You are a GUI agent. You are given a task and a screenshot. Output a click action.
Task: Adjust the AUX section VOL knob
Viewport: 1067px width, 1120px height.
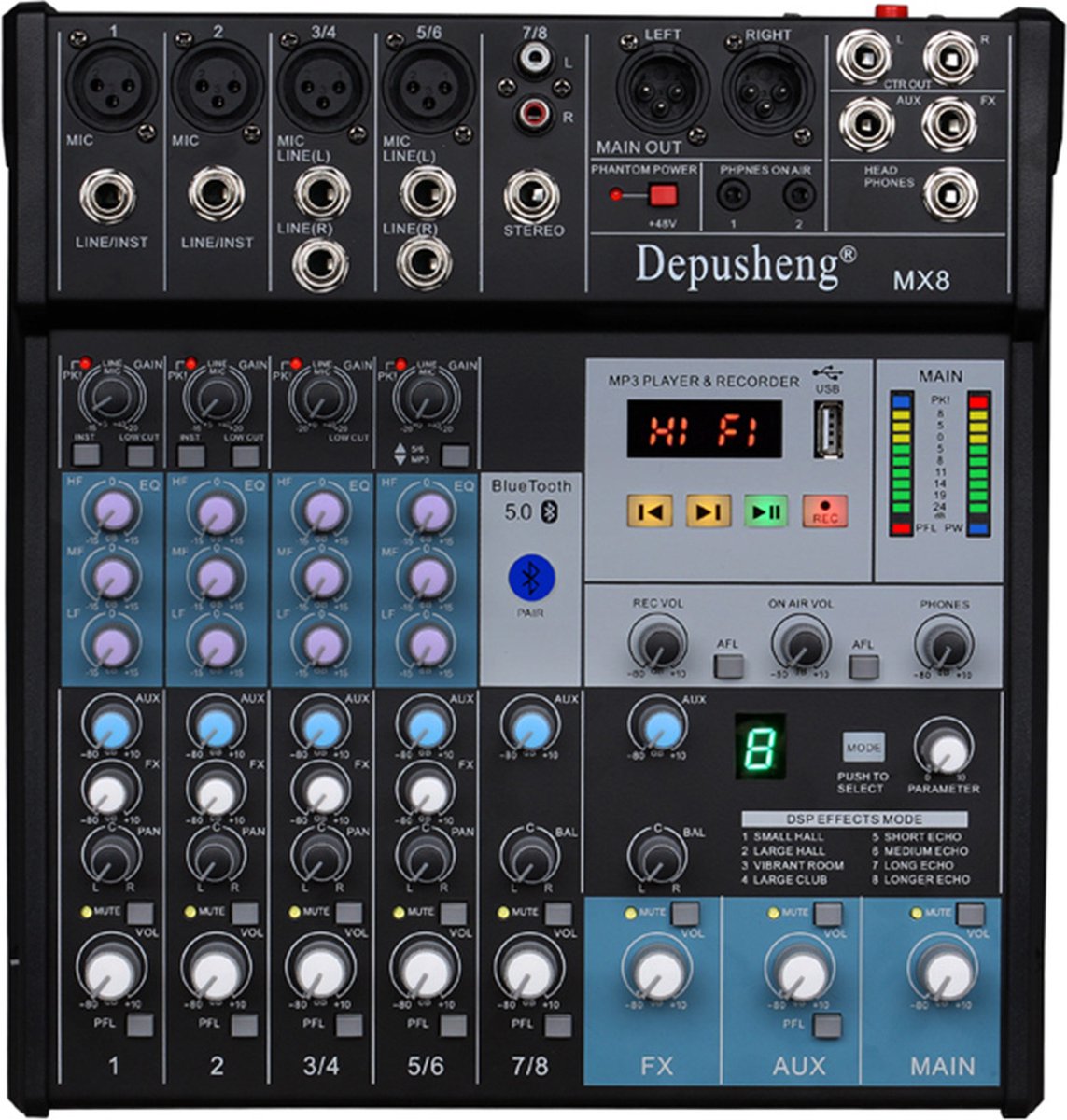tap(801, 973)
